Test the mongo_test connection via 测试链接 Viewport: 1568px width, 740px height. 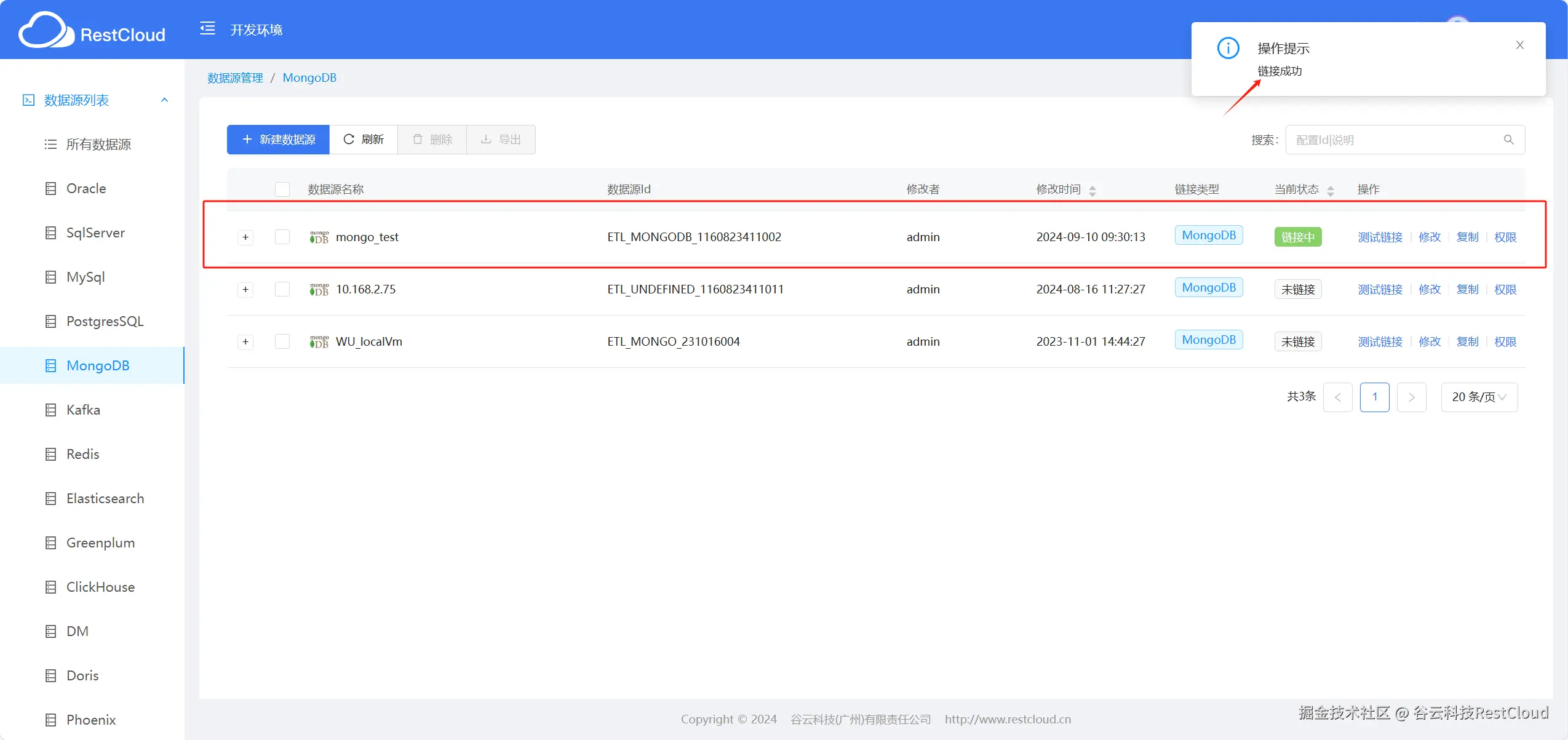point(1380,237)
